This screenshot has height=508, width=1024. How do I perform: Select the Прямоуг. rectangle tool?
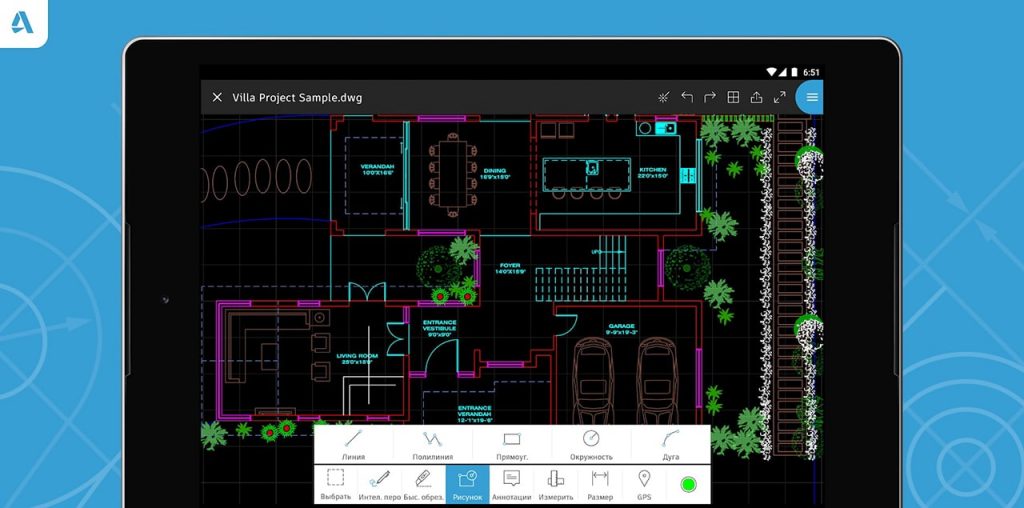tap(512, 445)
